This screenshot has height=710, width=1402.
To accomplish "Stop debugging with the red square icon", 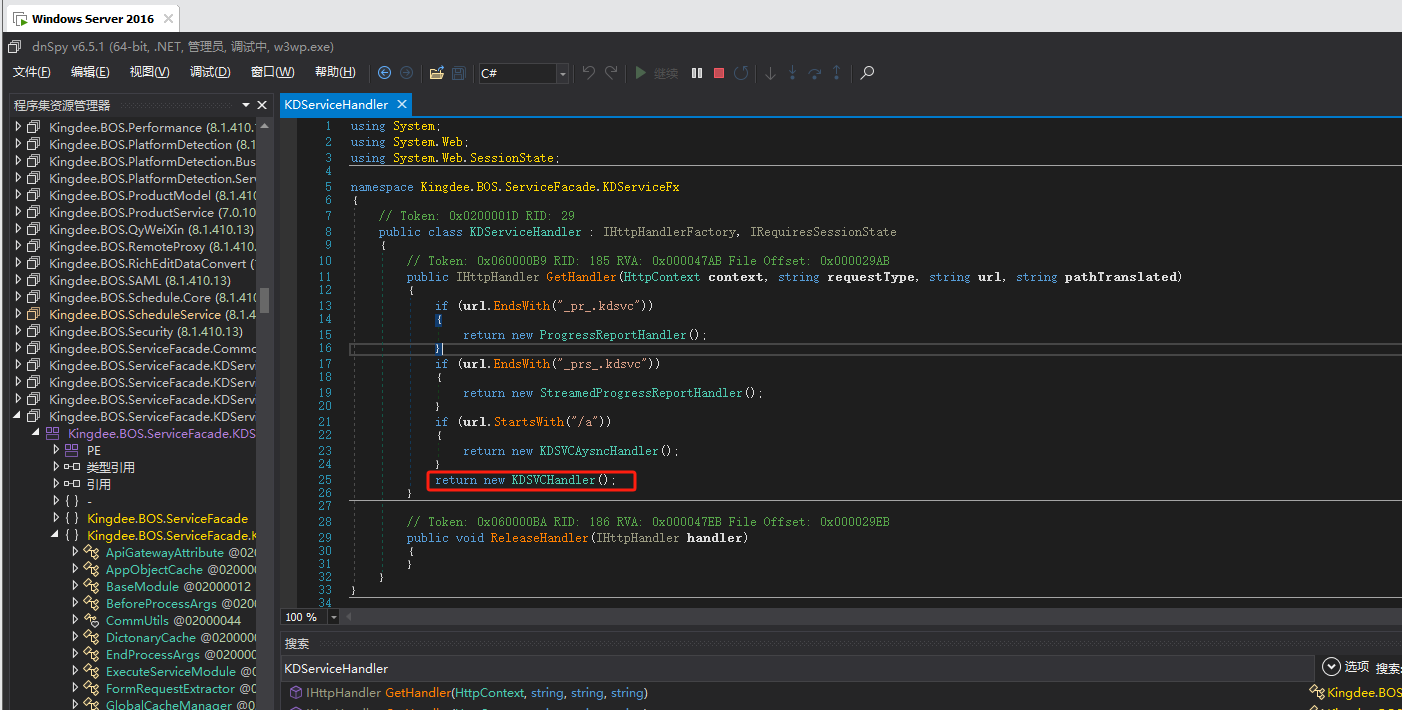I will coord(718,73).
